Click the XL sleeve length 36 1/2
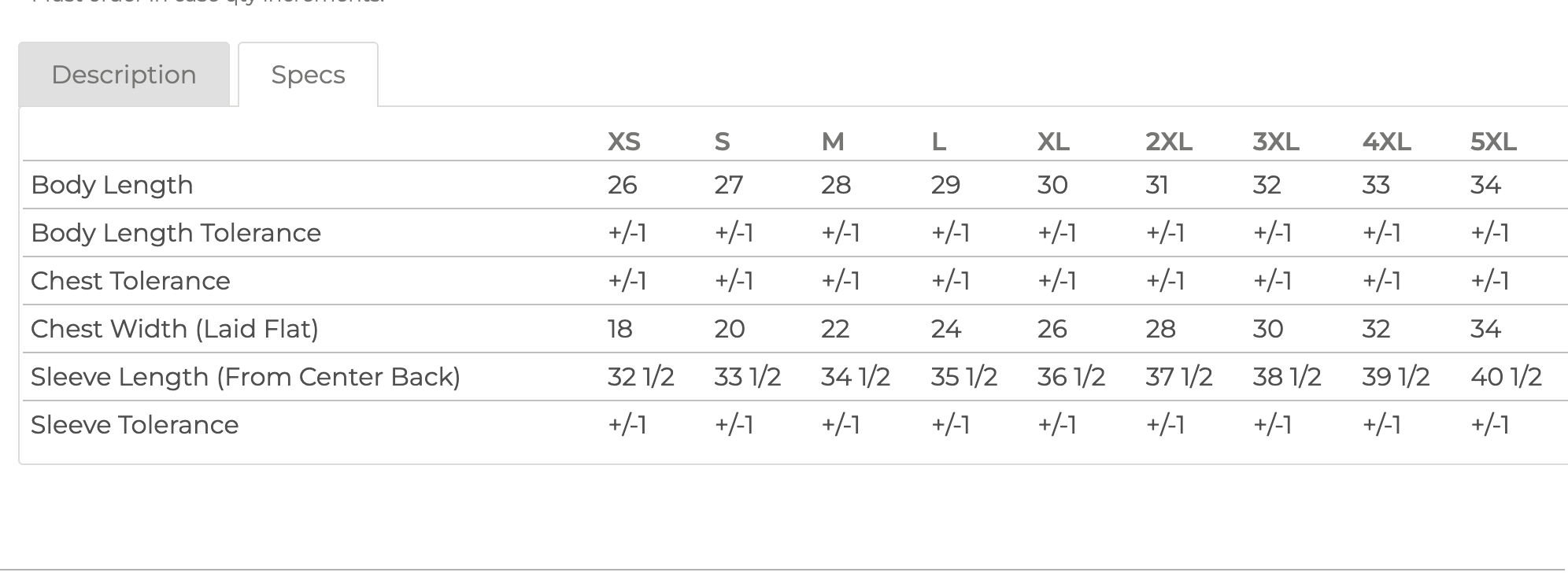 click(x=1071, y=377)
